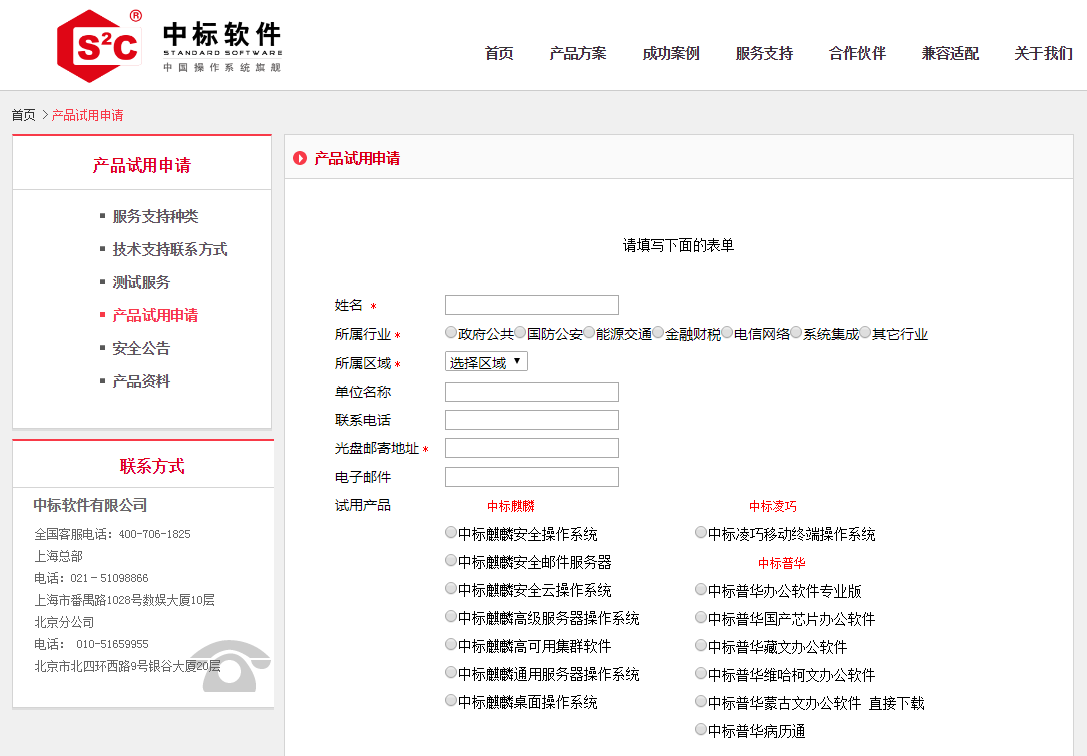Focus the 联系电话 input field

532,420
